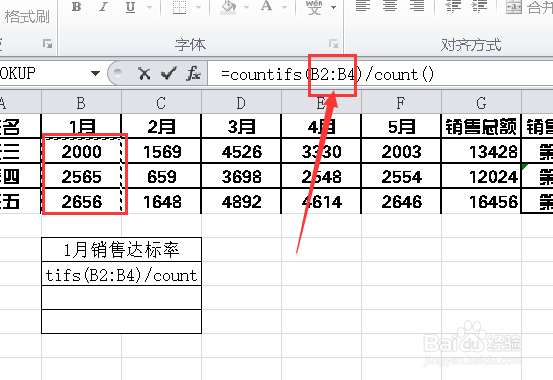The width and height of the screenshot is (553, 380).
Task: Increase indent
Action: click(x=480, y=6)
